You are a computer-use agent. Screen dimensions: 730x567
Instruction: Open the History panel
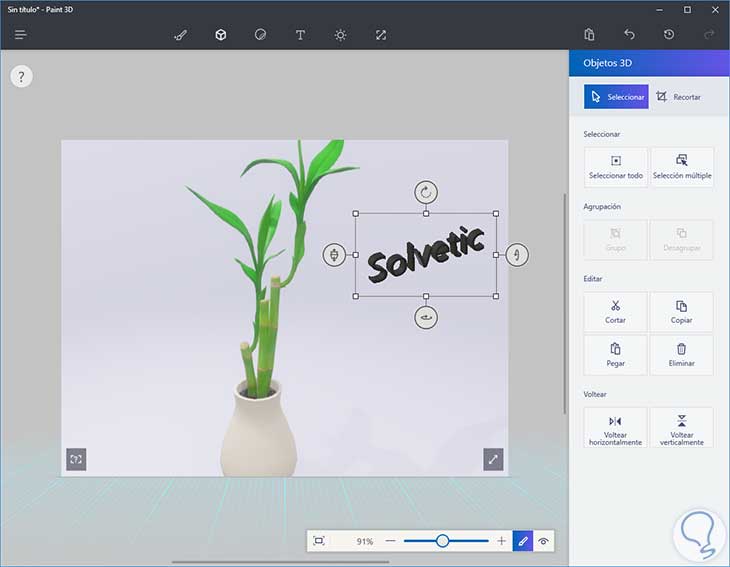[669, 34]
